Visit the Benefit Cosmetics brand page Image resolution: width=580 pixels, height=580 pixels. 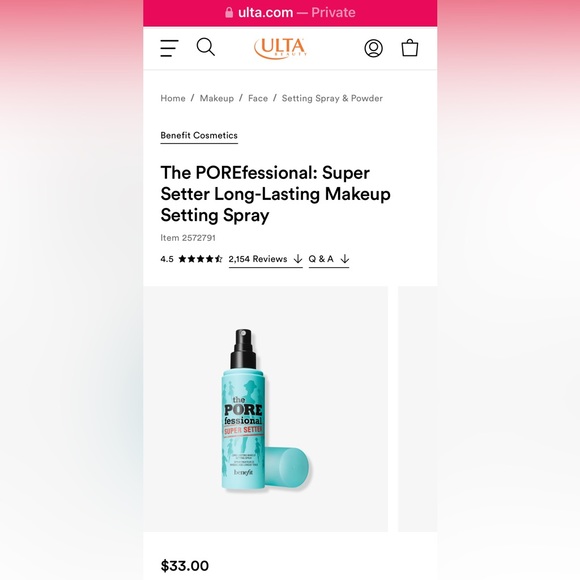(199, 135)
